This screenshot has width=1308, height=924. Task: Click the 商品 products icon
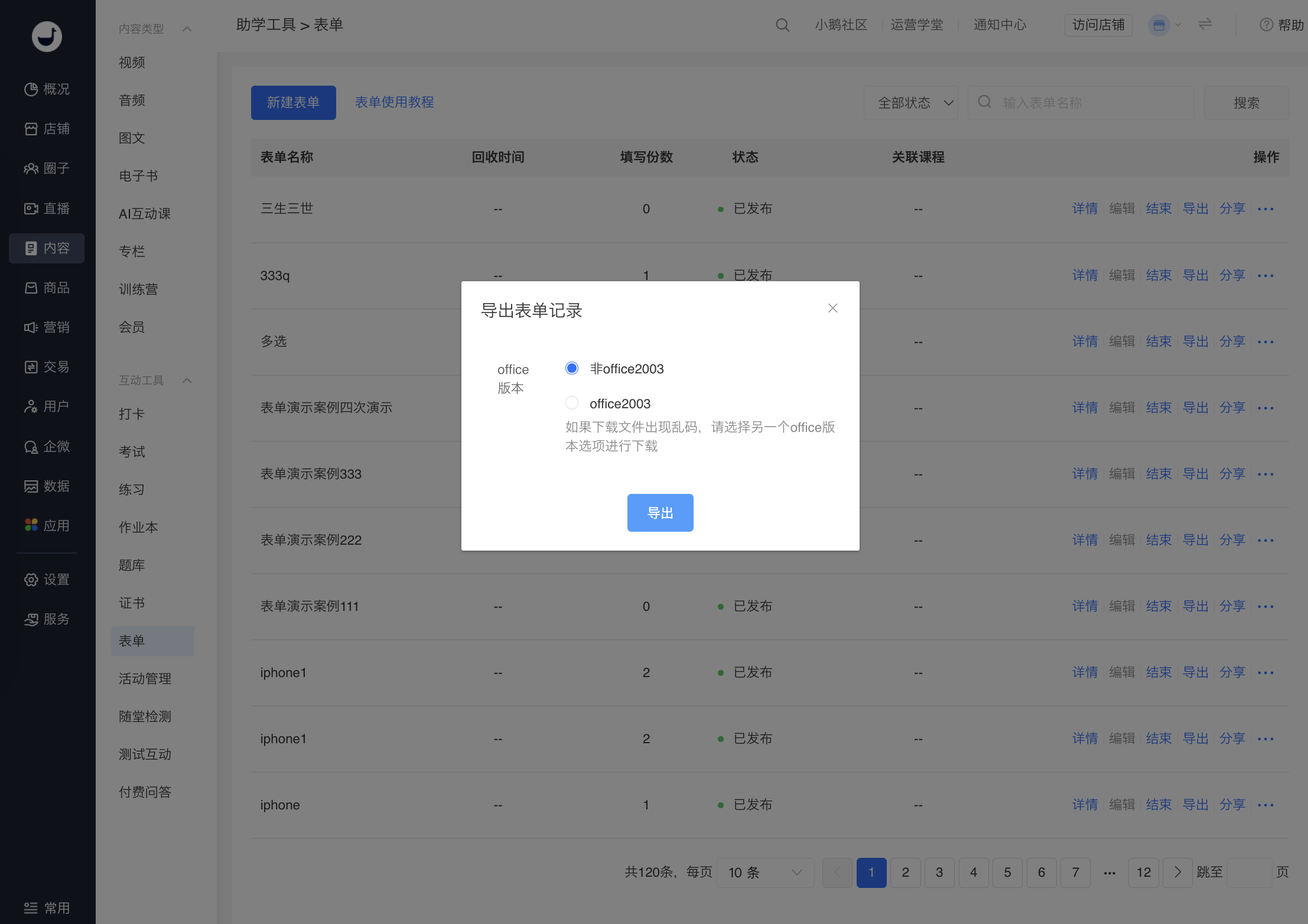coord(31,288)
